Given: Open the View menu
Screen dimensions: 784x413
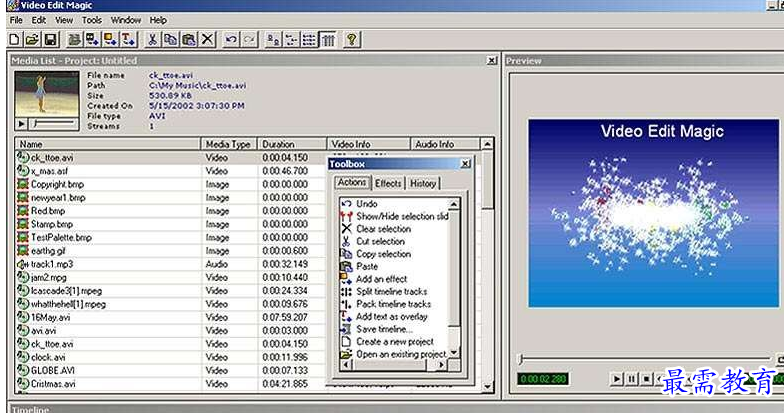Looking at the screenshot, I should point(64,20).
